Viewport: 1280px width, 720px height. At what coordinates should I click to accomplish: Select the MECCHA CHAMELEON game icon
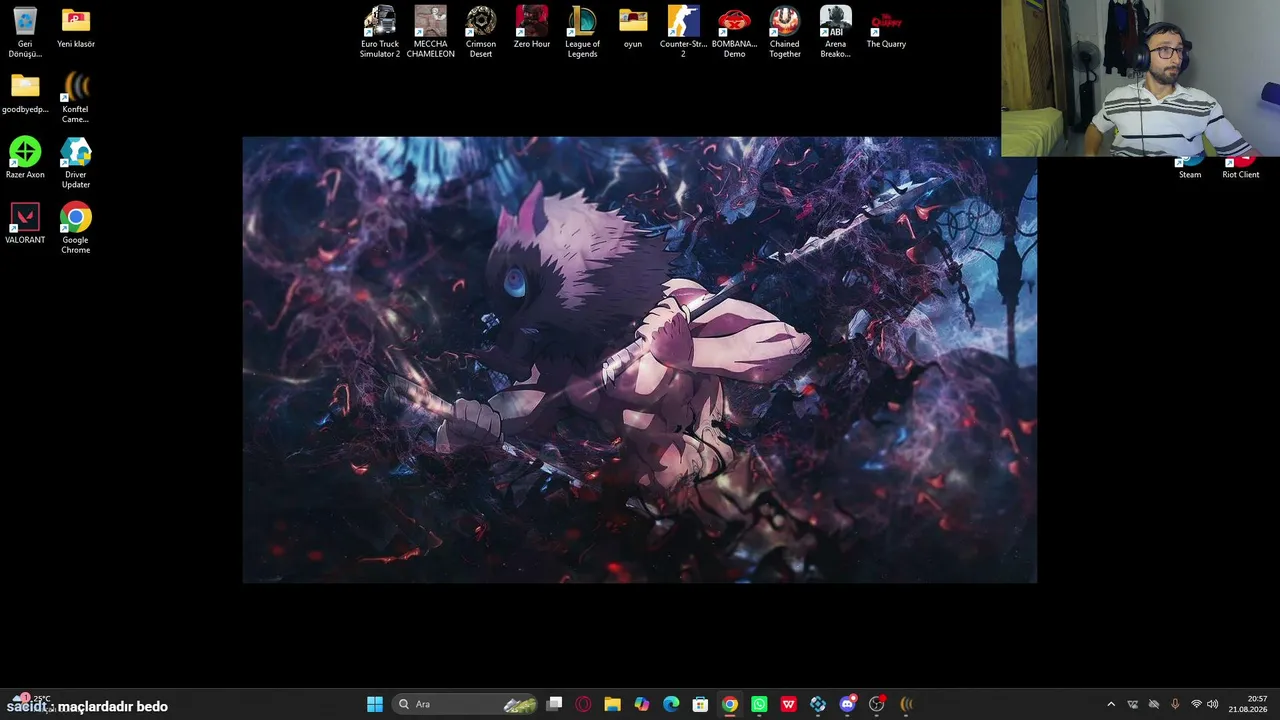(x=431, y=32)
